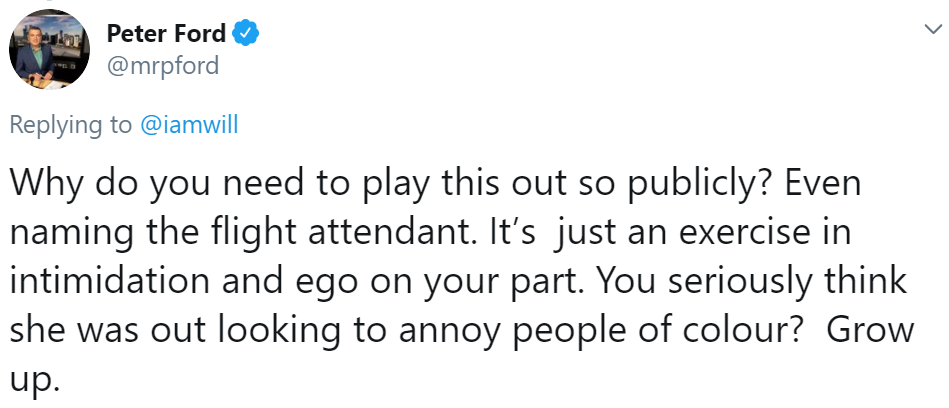Open the @mrpford handle

coord(163,65)
